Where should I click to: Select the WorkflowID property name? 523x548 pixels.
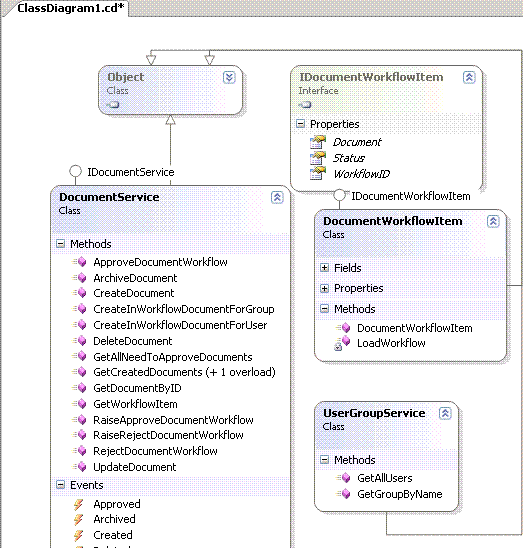point(361,174)
